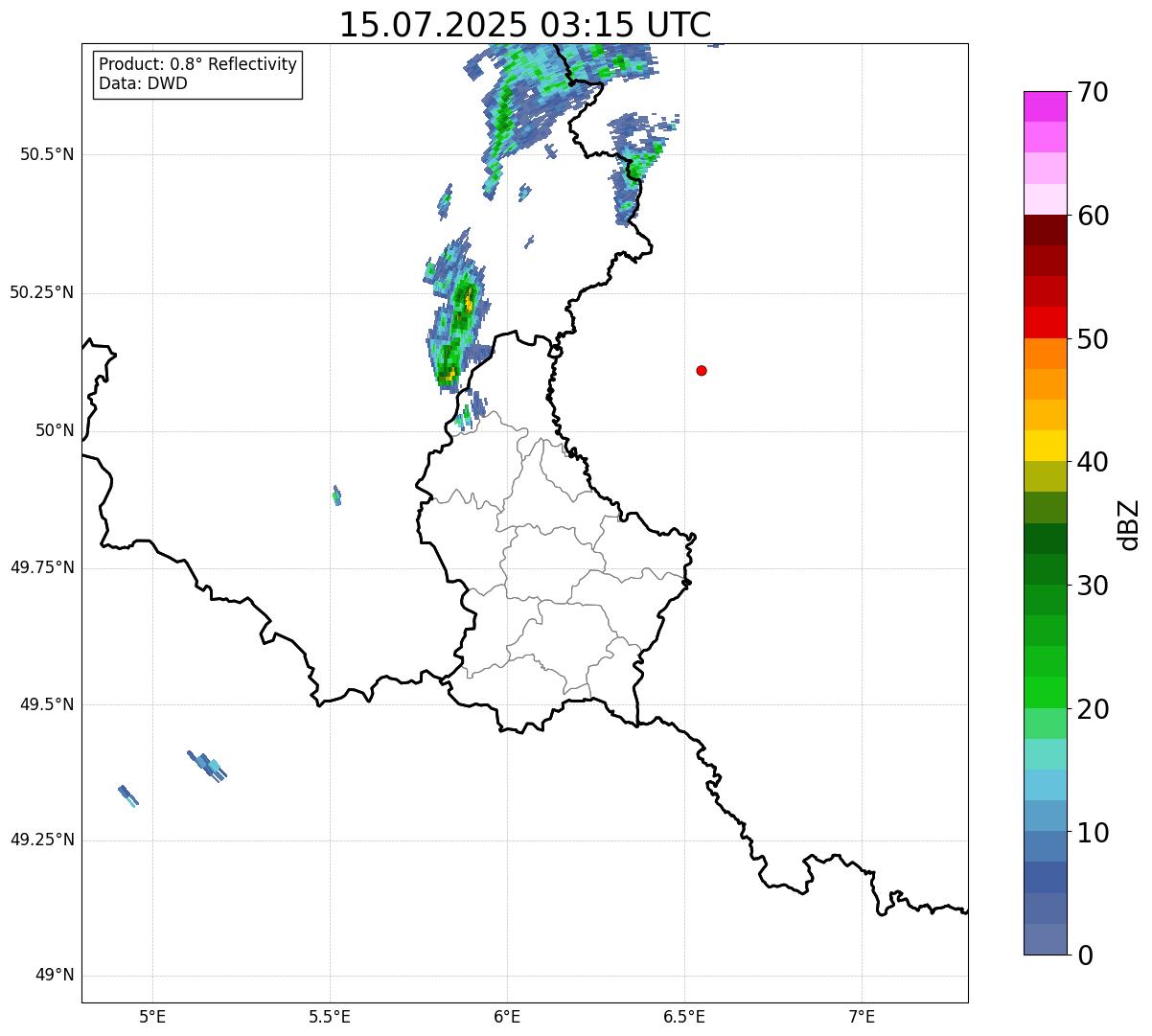Click the 50.25°N latitude label
The image size is (1152, 1036).
pos(41,292)
